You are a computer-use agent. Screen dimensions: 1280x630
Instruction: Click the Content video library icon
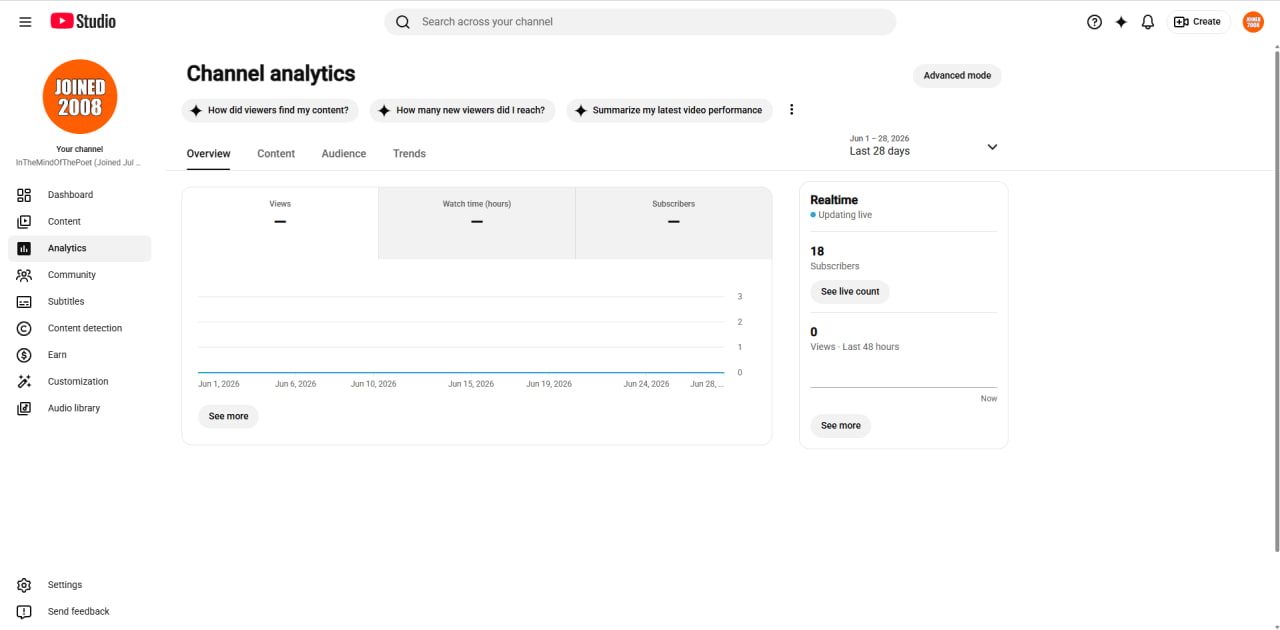pyautogui.click(x=24, y=222)
